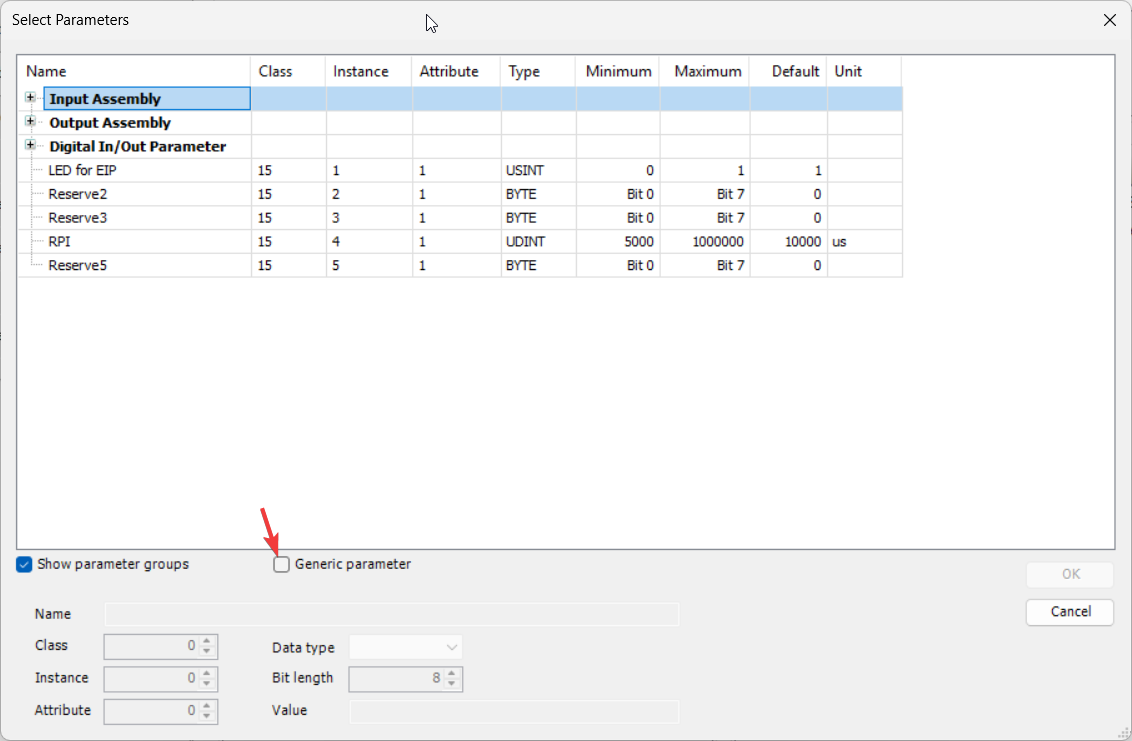Open the Data type dropdown
The width and height of the screenshot is (1132, 741).
tap(405, 648)
